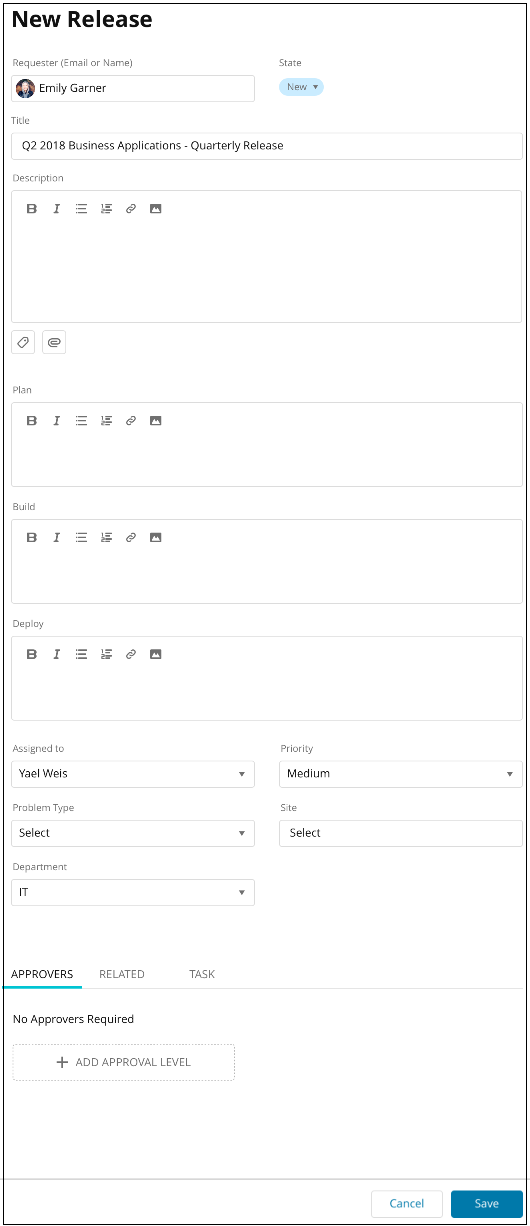Image resolution: width=530 pixels, height=1226 pixels.
Task: Add link in Build editor
Action: coord(130,538)
